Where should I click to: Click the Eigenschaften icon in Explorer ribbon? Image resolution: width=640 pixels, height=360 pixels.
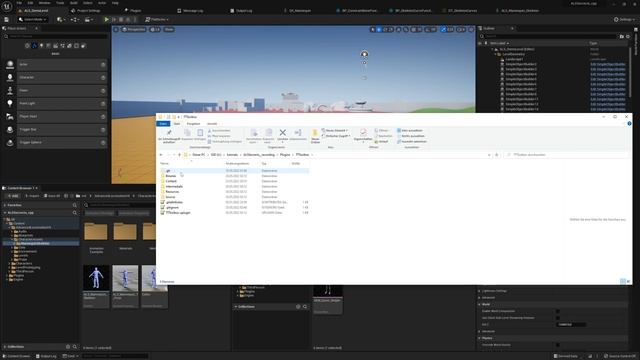pyautogui.click(x=363, y=132)
